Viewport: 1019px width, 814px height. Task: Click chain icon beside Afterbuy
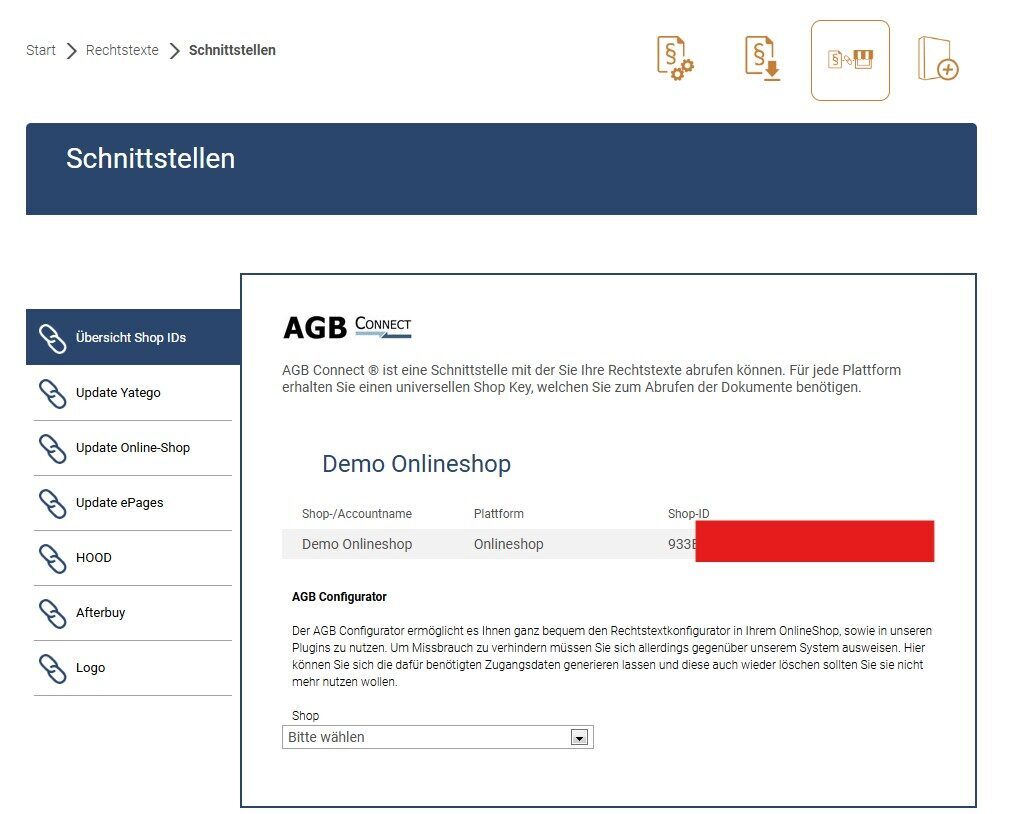pos(53,614)
